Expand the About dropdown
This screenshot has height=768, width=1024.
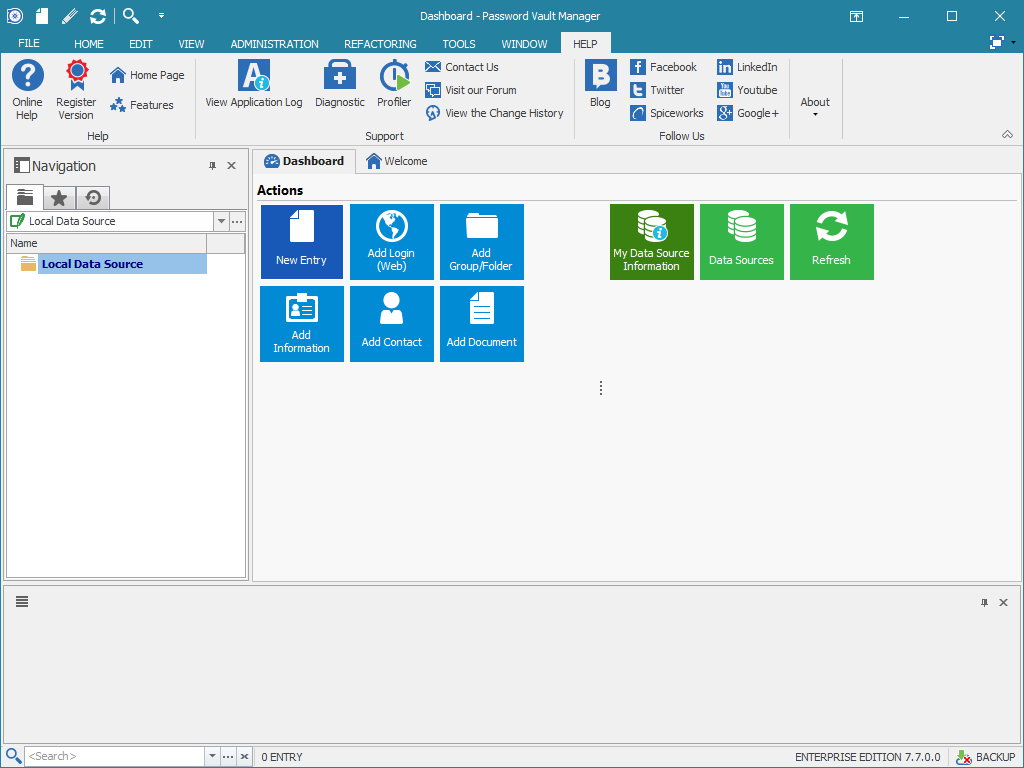[815, 106]
